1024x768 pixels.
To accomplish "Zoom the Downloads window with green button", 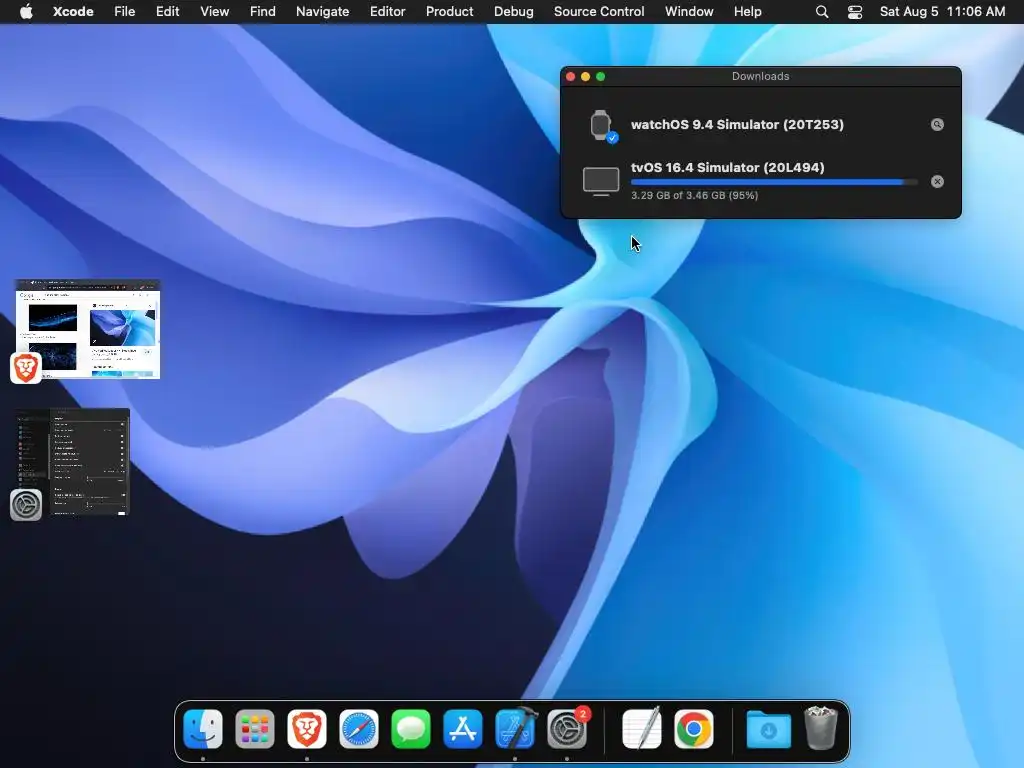I will coord(600,76).
